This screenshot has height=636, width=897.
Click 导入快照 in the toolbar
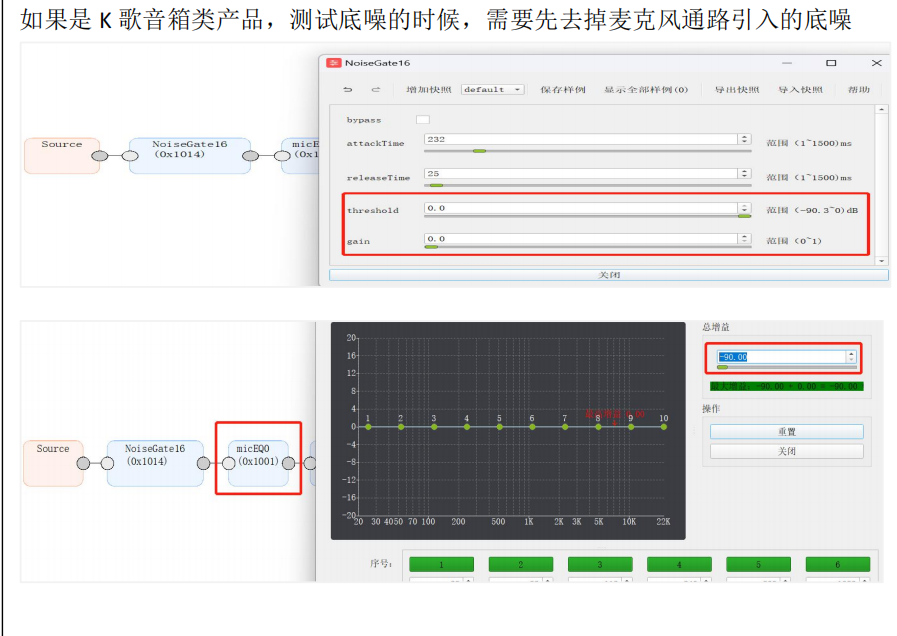coord(800,89)
